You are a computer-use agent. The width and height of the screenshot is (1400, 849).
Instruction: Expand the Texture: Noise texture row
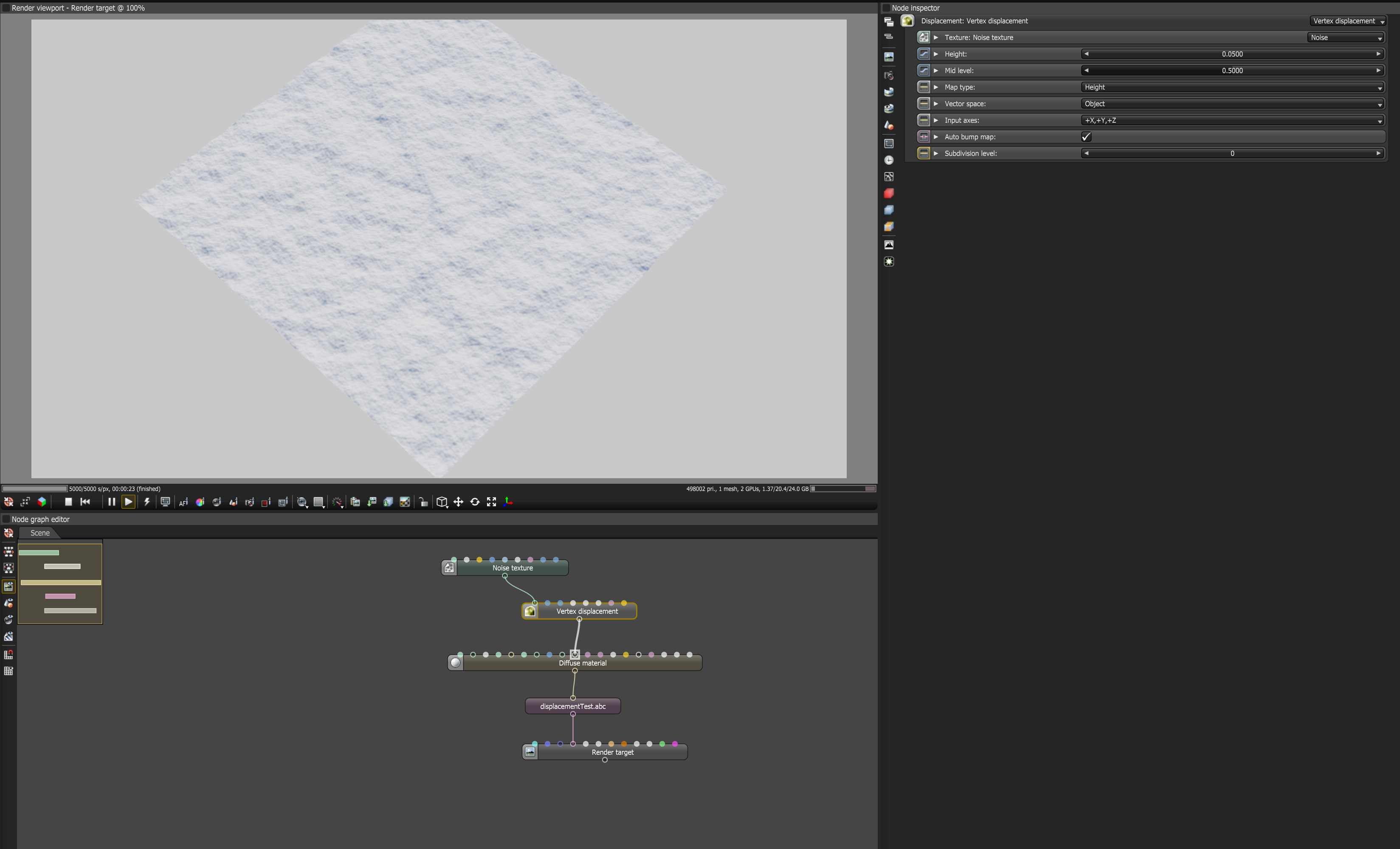[936, 37]
